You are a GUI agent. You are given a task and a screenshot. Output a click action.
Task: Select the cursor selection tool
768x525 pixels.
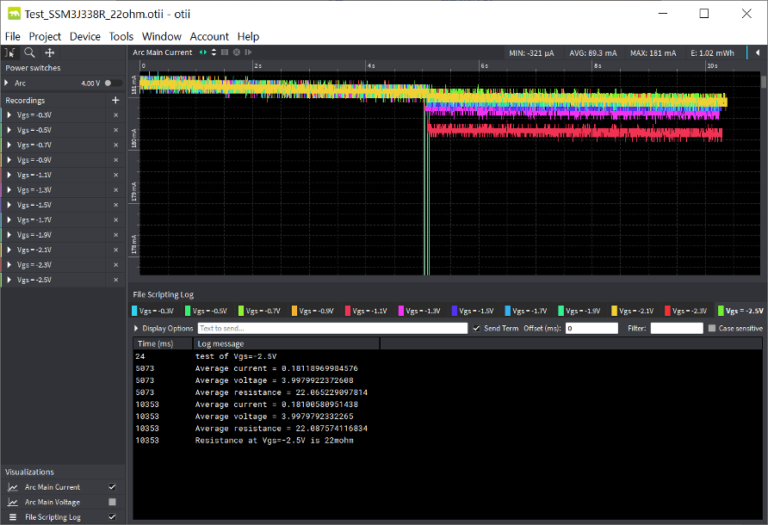point(11,52)
